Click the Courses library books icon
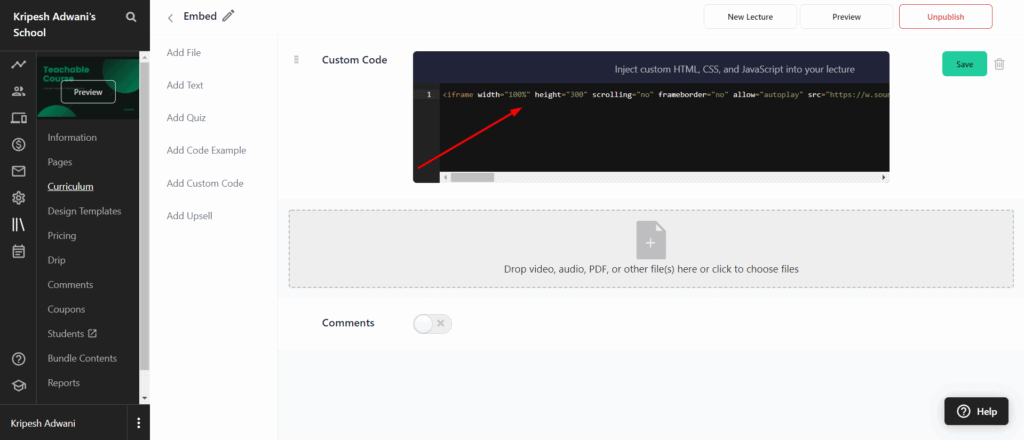Screen dimensions: 1024x440 [x=18, y=224]
